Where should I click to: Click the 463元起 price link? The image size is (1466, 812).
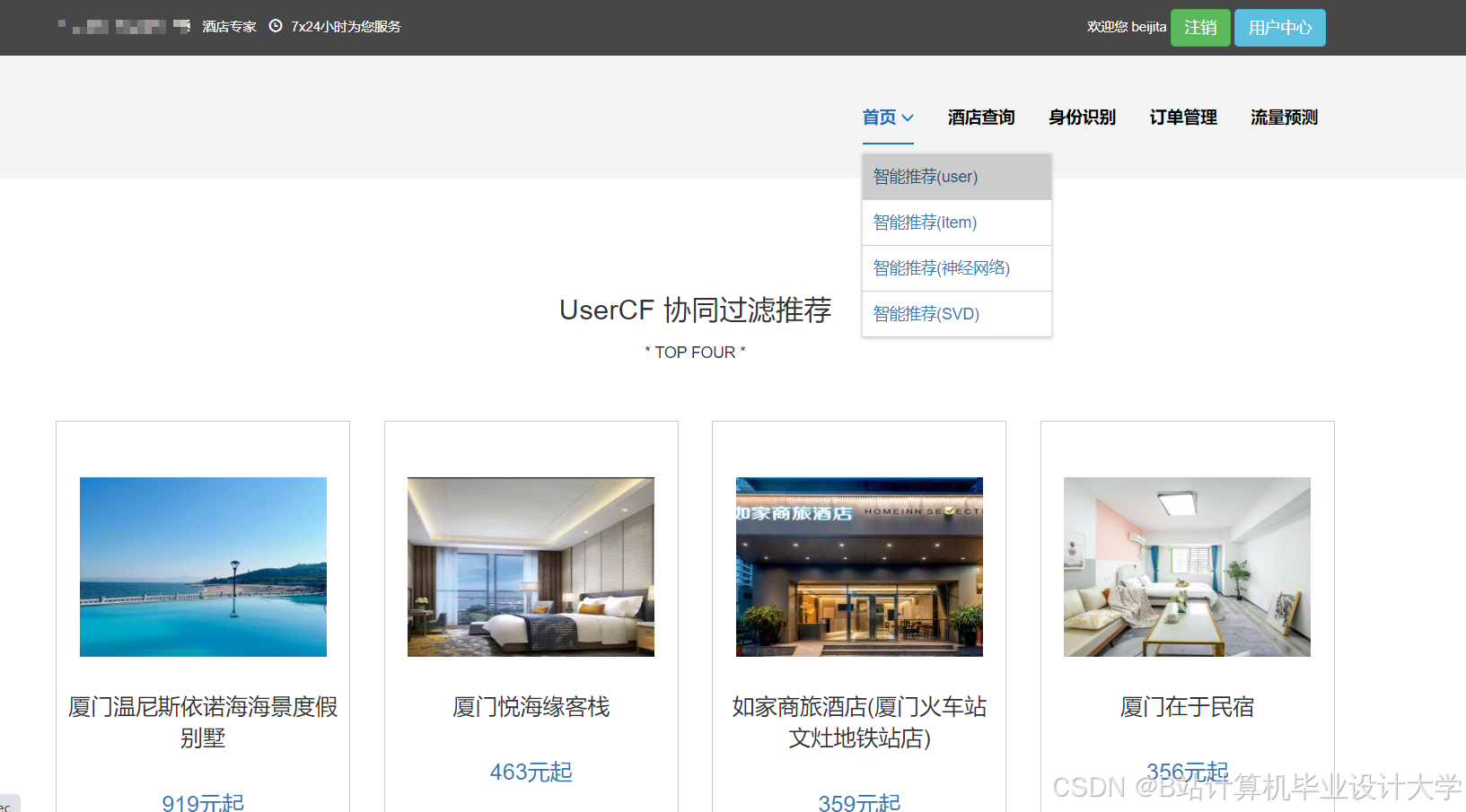(531, 772)
